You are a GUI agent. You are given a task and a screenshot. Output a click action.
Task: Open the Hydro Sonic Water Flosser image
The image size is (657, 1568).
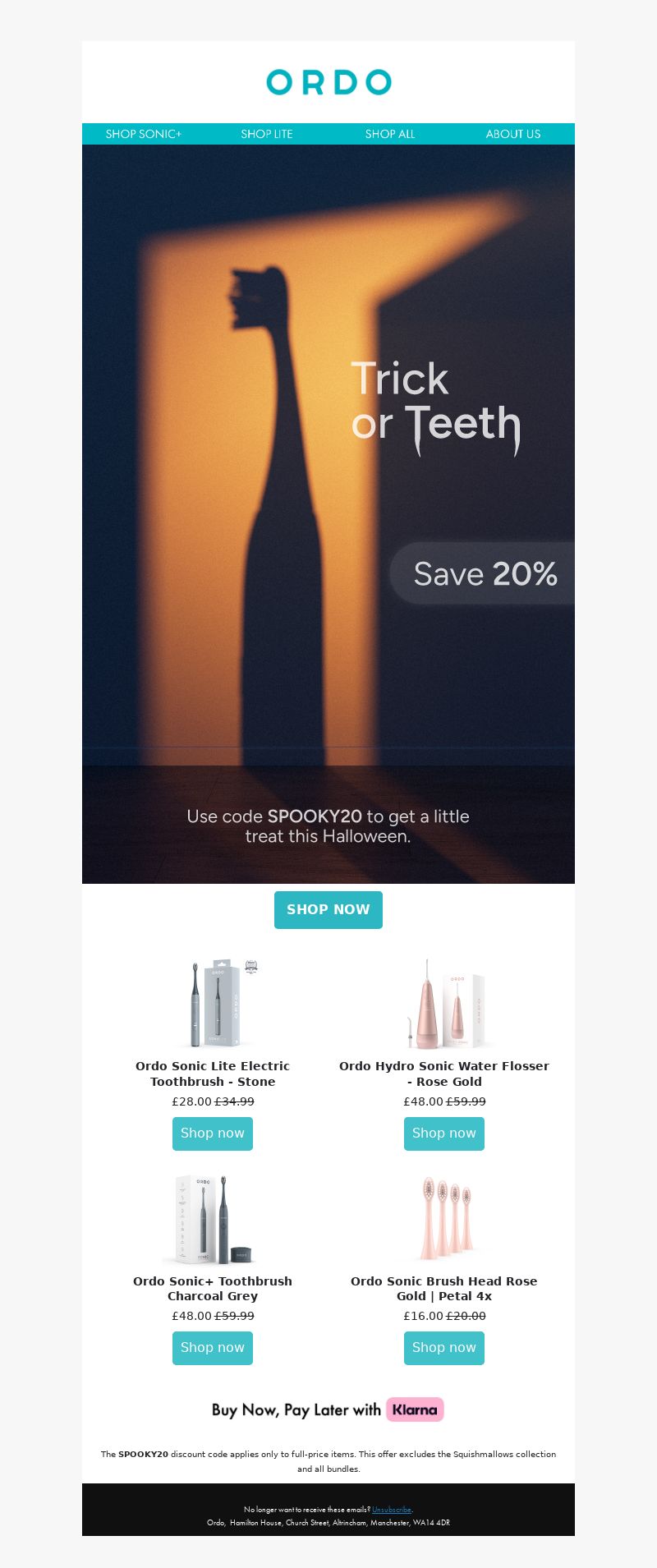[444, 1004]
